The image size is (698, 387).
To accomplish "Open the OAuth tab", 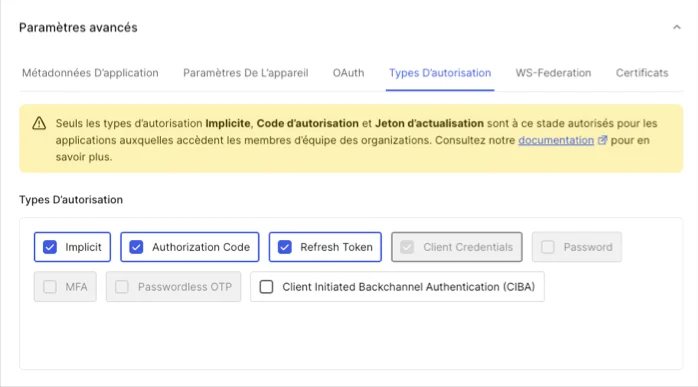I will pyautogui.click(x=349, y=73).
